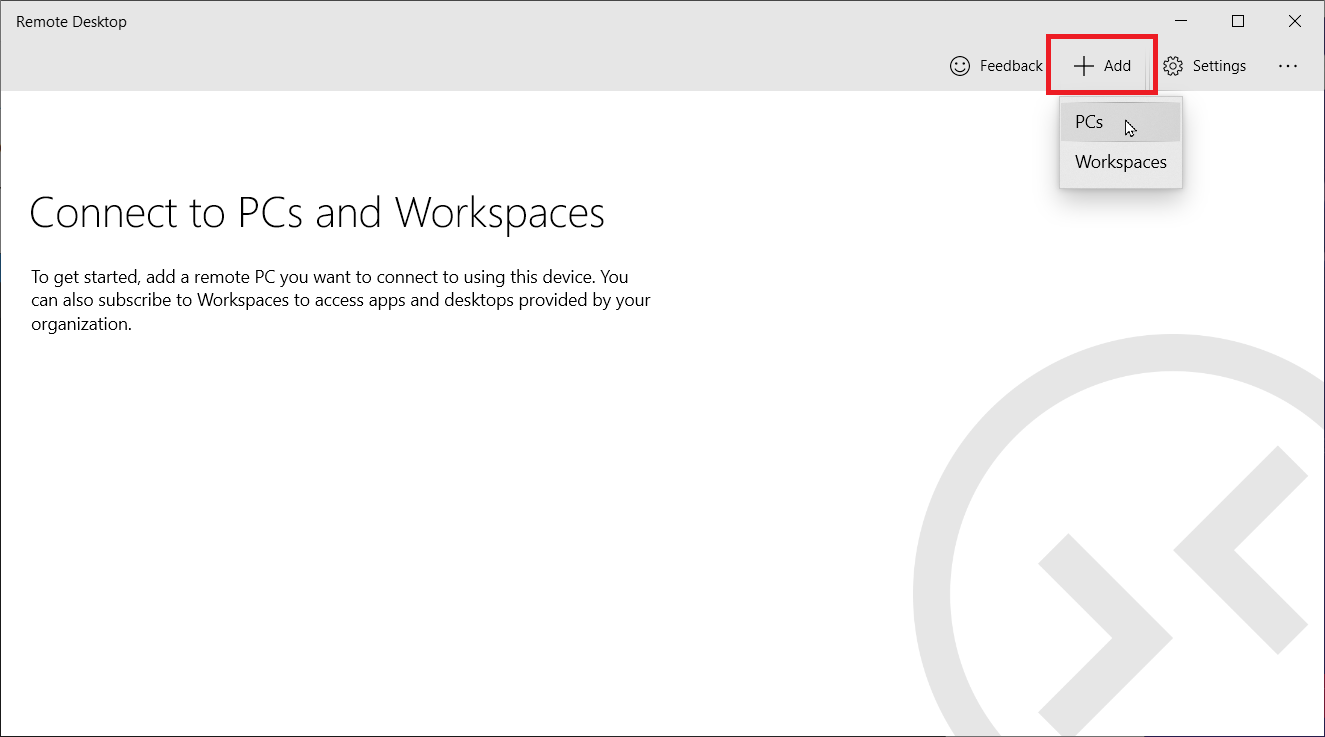Close the Remote Desktop window
This screenshot has width=1325, height=737.
[1295, 21]
